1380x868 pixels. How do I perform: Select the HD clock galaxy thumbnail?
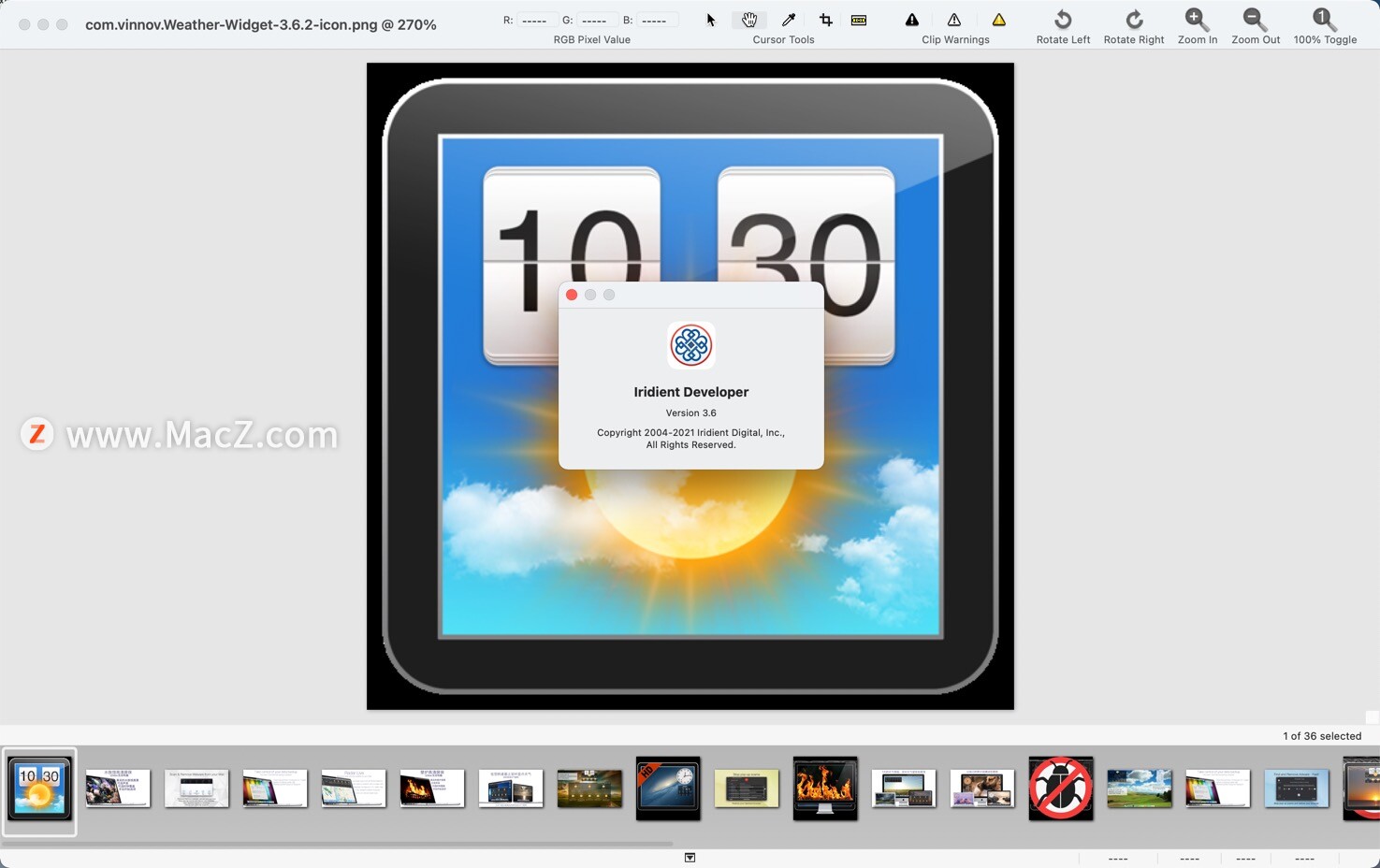pyautogui.click(x=668, y=788)
